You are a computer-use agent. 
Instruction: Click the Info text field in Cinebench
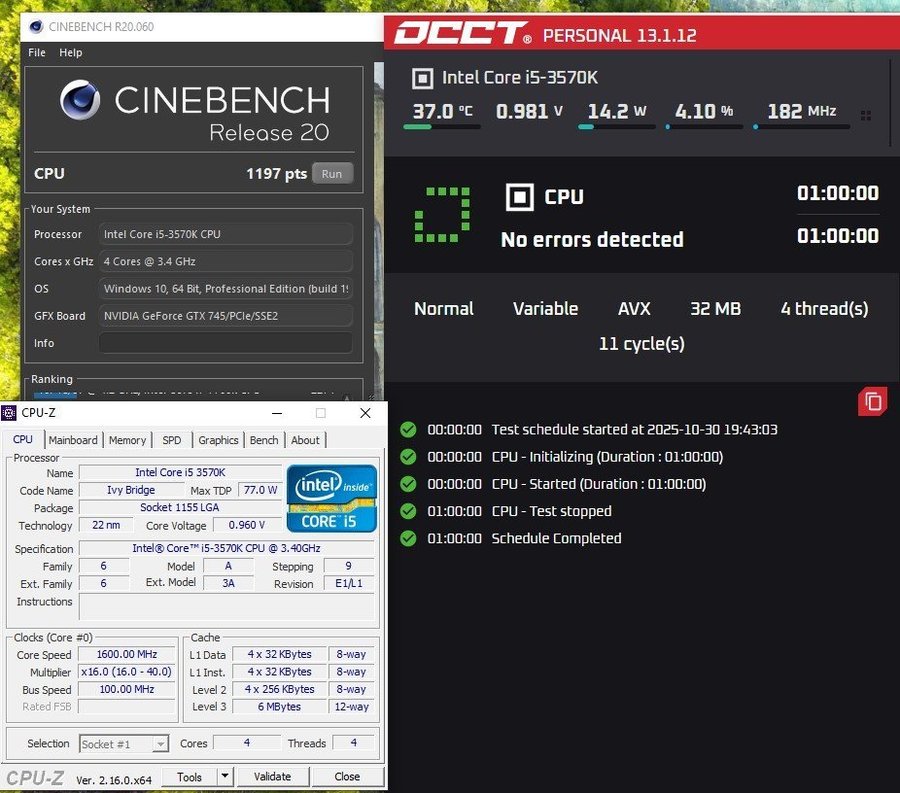(226, 343)
